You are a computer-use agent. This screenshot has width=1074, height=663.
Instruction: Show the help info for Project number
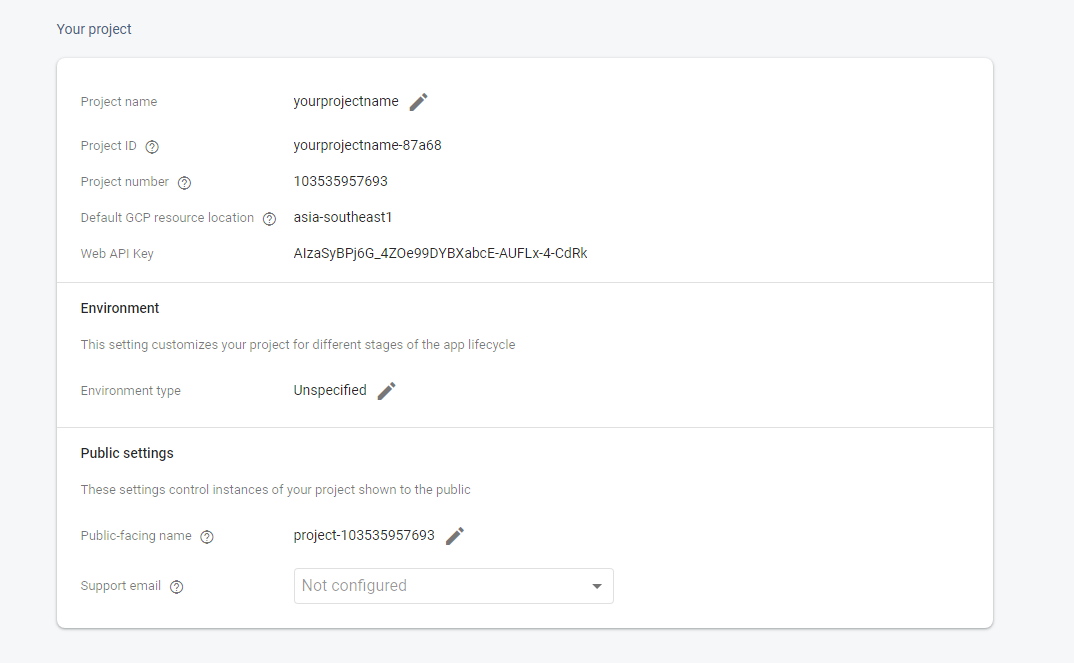tap(184, 183)
